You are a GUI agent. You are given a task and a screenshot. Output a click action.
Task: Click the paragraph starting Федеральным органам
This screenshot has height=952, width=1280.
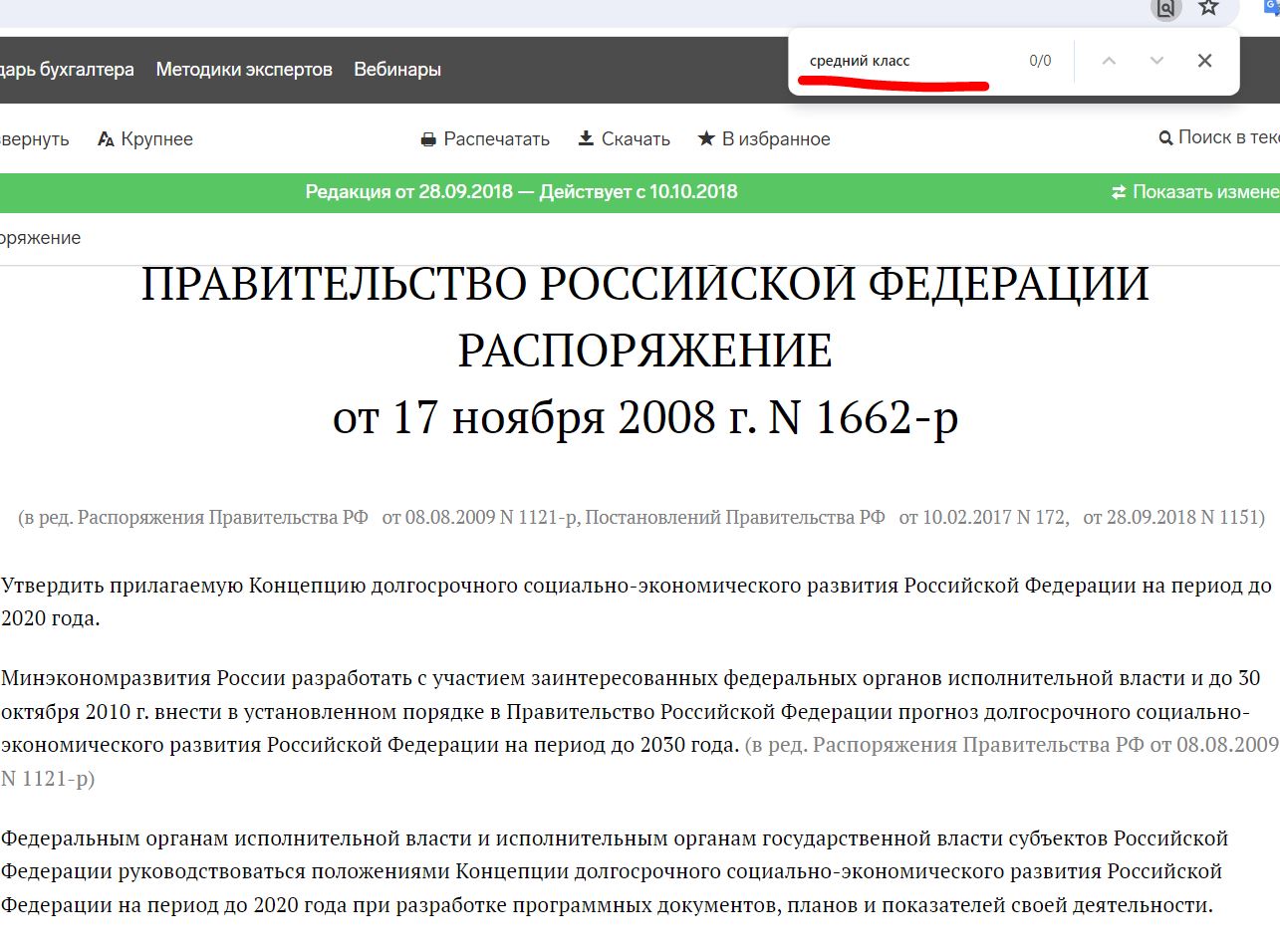(615, 871)
